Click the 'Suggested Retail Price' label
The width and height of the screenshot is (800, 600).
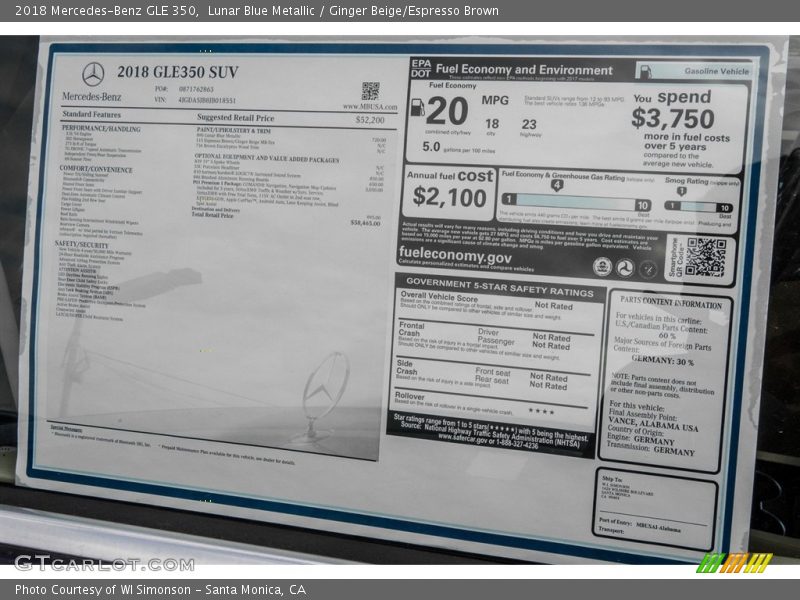(x=236, y=117)
